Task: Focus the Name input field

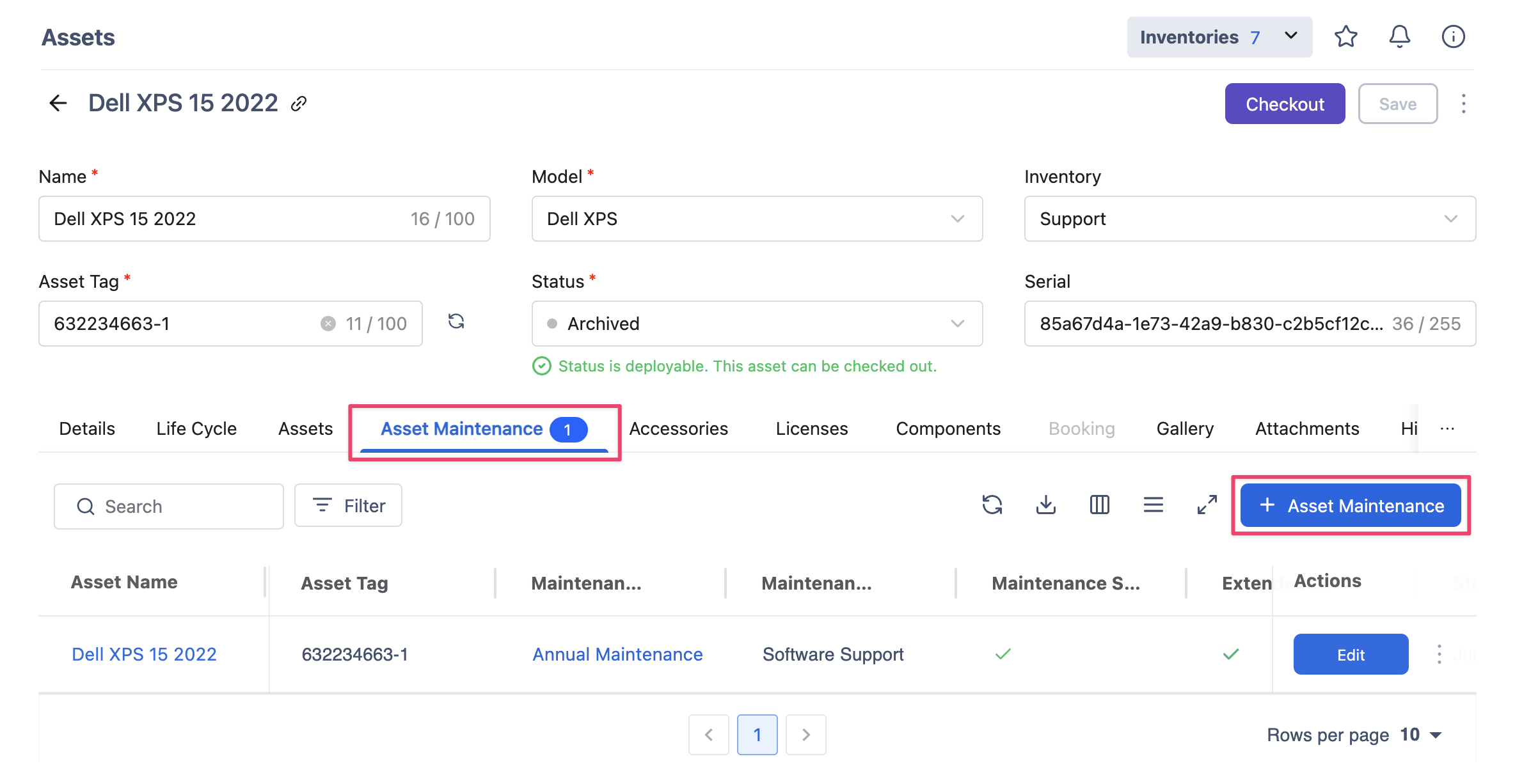Action: click(264, 219)
